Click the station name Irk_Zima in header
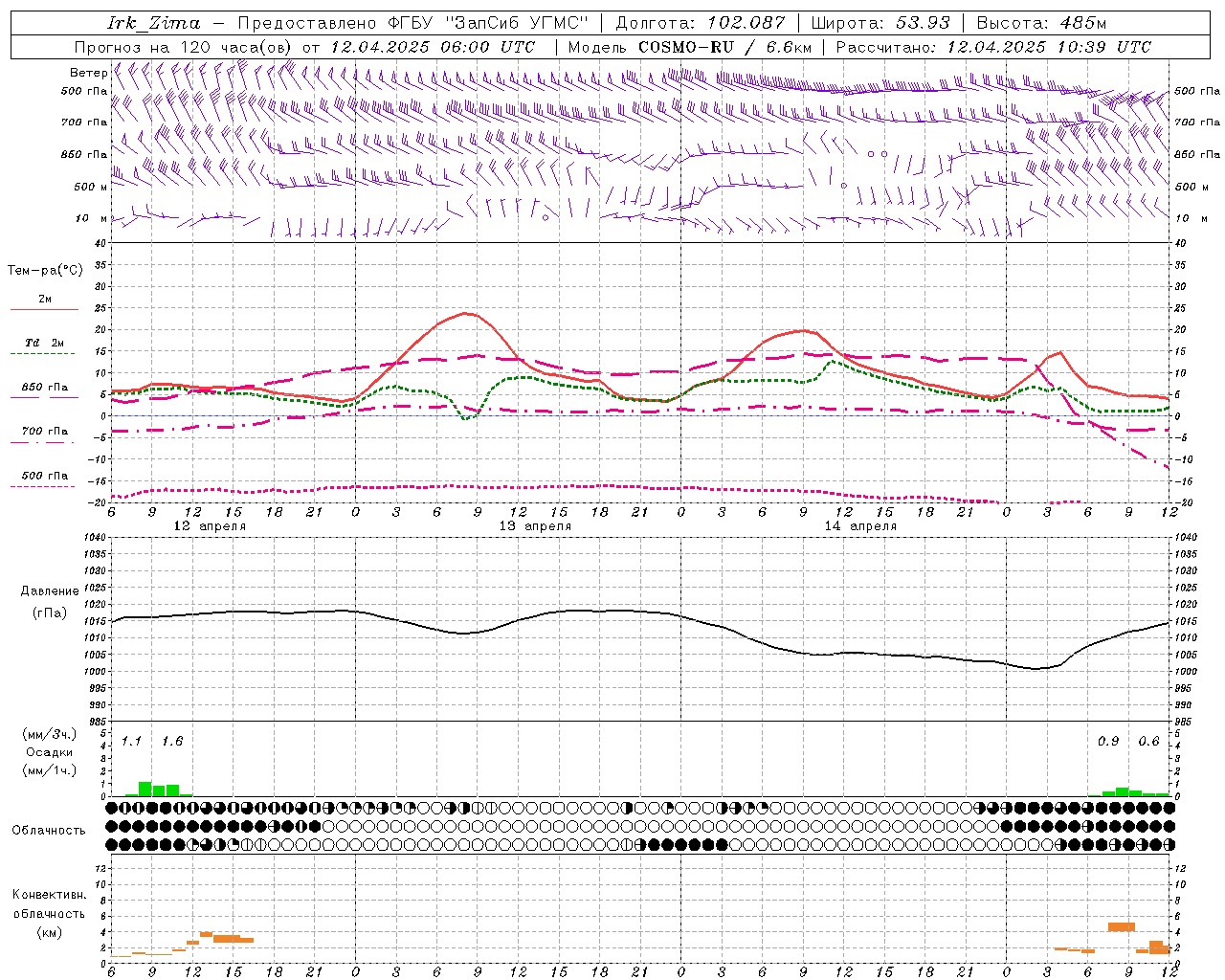This screenshot has height=980, width=1225. point(154,23)
